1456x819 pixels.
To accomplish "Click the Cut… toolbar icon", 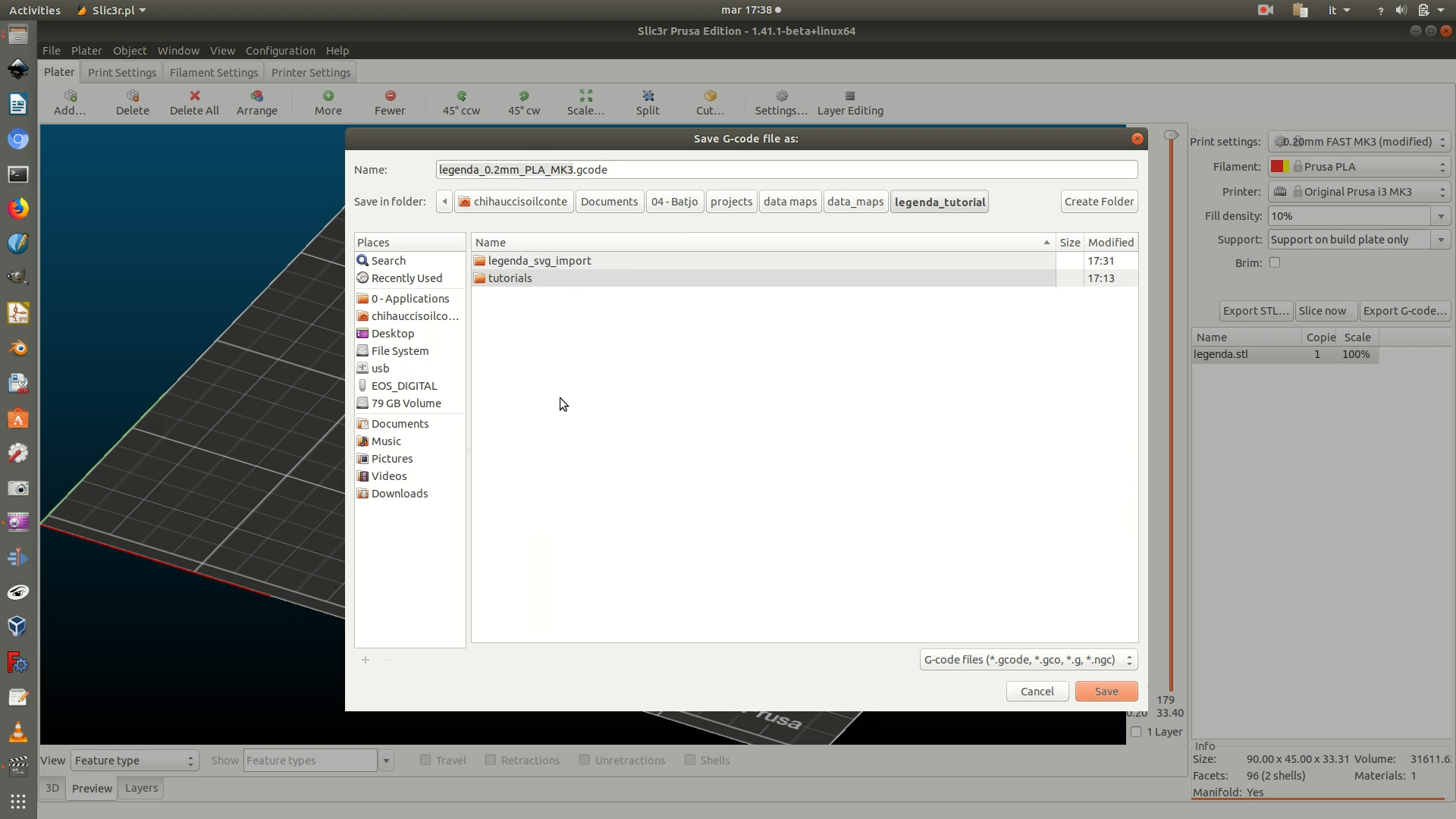I will point(711,96).
